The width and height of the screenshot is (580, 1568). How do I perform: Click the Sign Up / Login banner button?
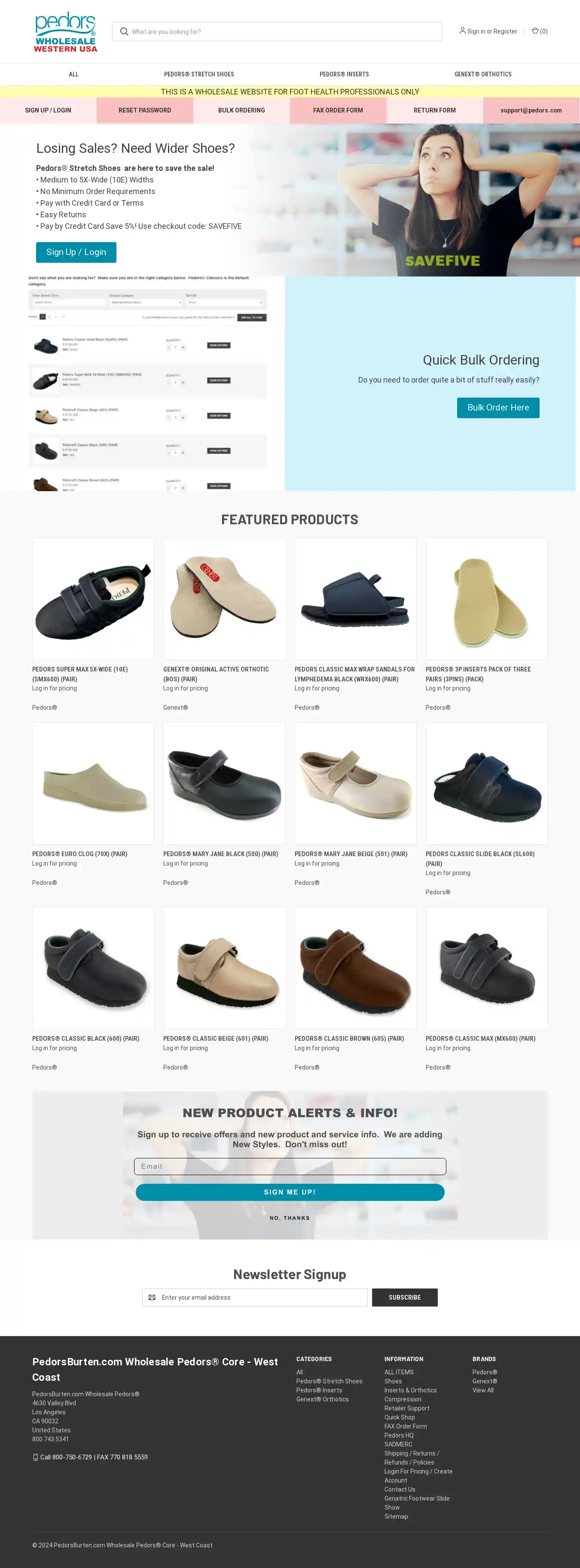tap(76, 252)
